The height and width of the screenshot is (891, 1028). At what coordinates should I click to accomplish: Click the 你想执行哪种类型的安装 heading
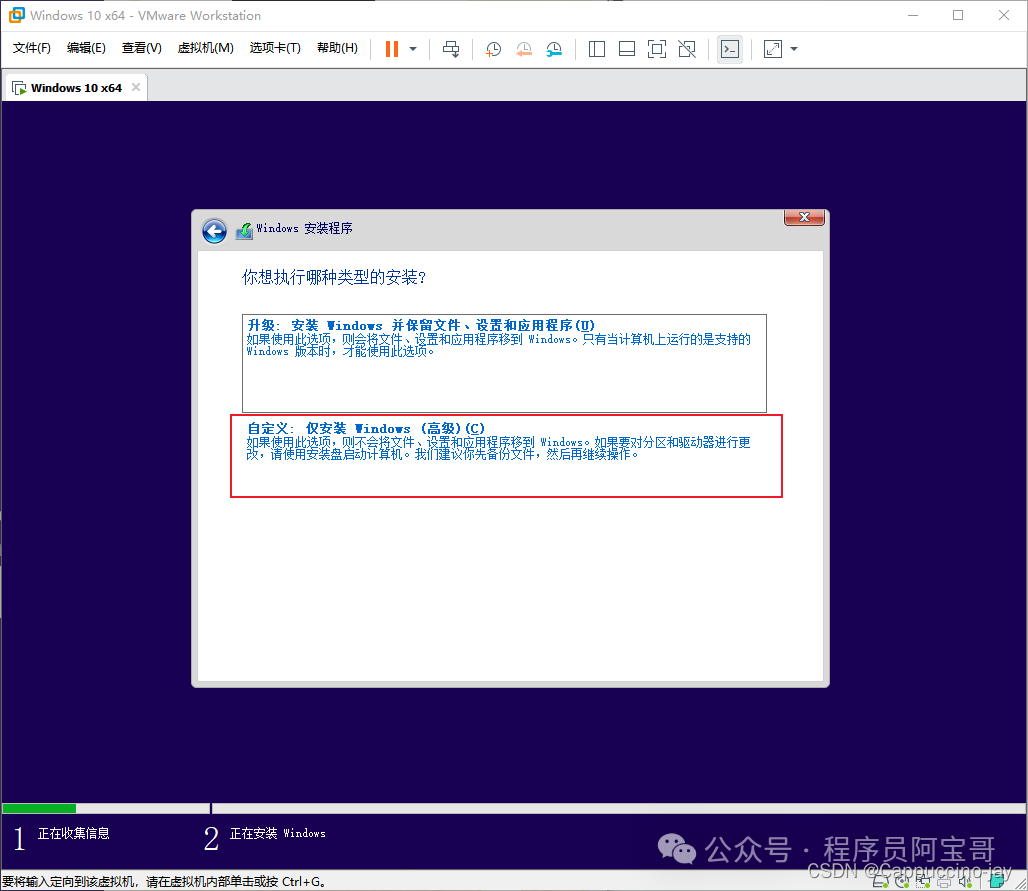(334, 277)
